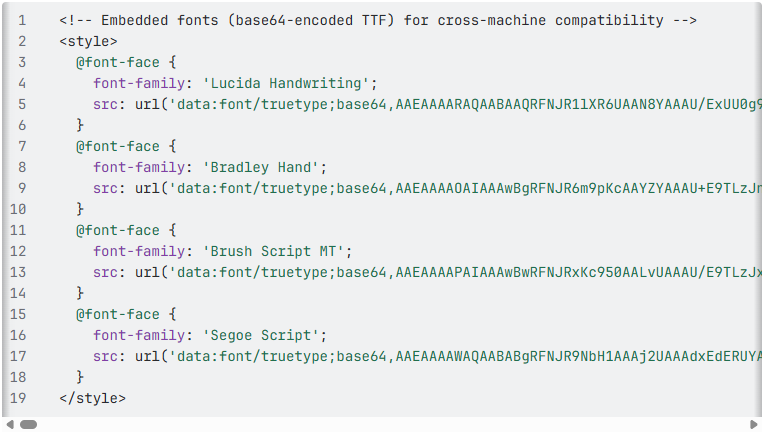
Task: Click the Embedded fonts HTML comment
Action: pyautogui.click(x=378, y=20)
